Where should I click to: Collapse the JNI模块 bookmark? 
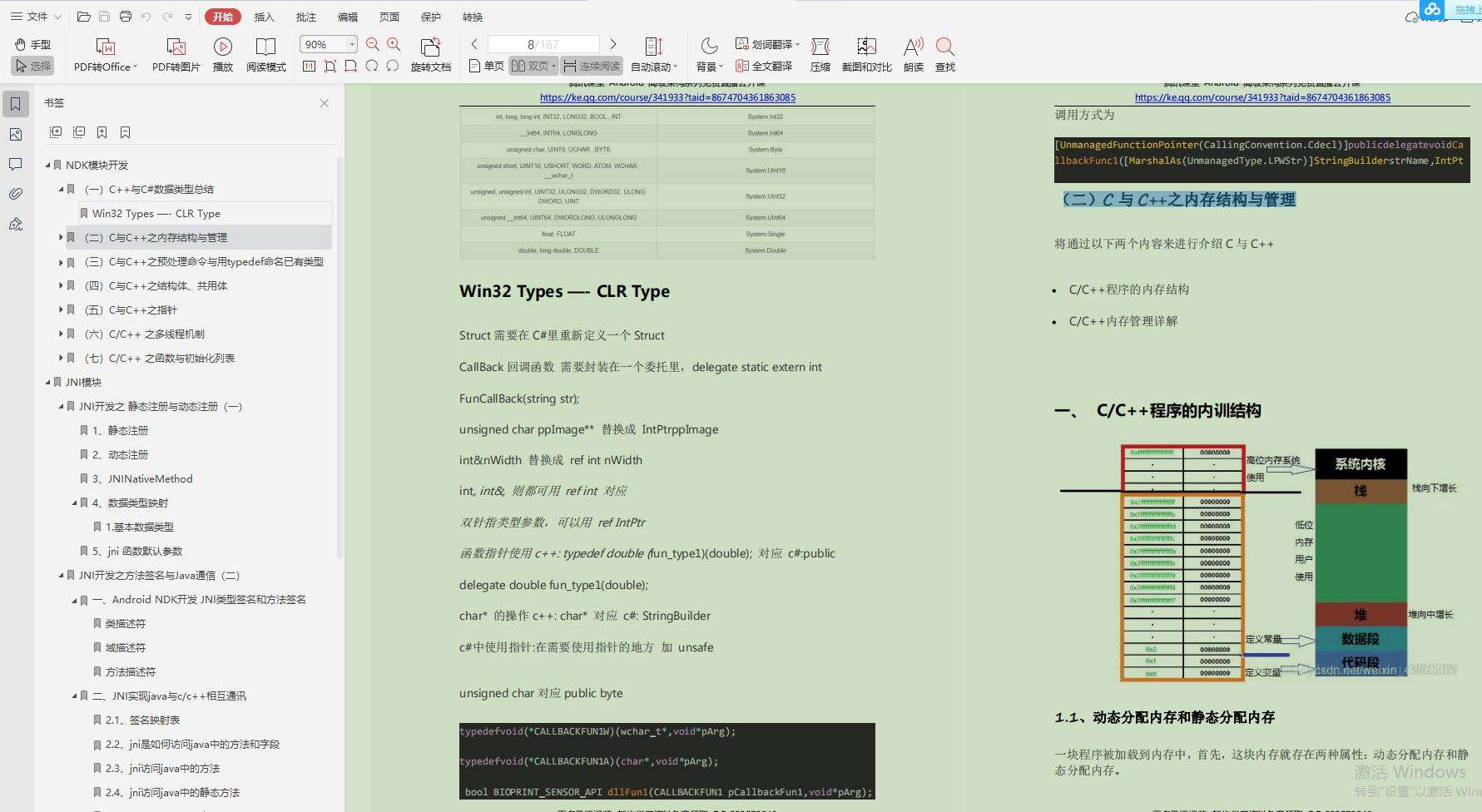48,382
